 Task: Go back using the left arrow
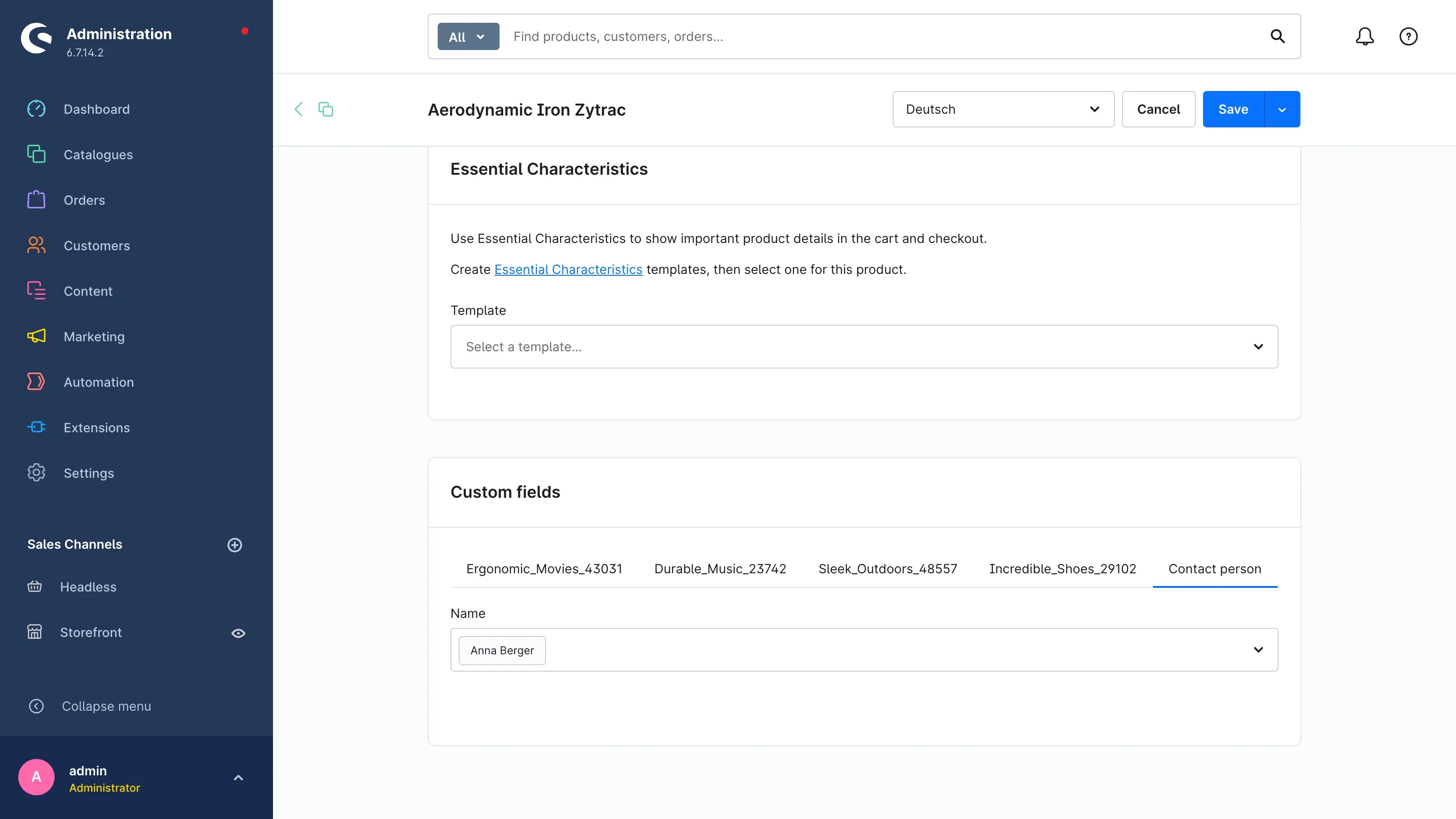point(298,109)
